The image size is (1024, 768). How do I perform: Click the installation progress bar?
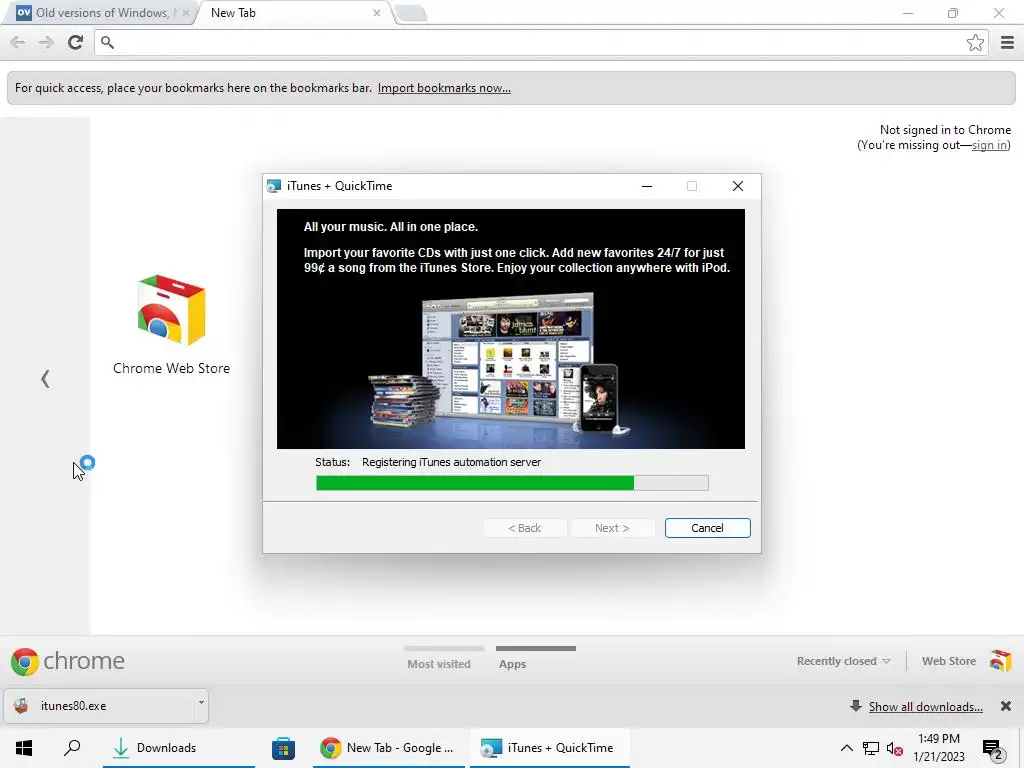click(x=512, y=483)
